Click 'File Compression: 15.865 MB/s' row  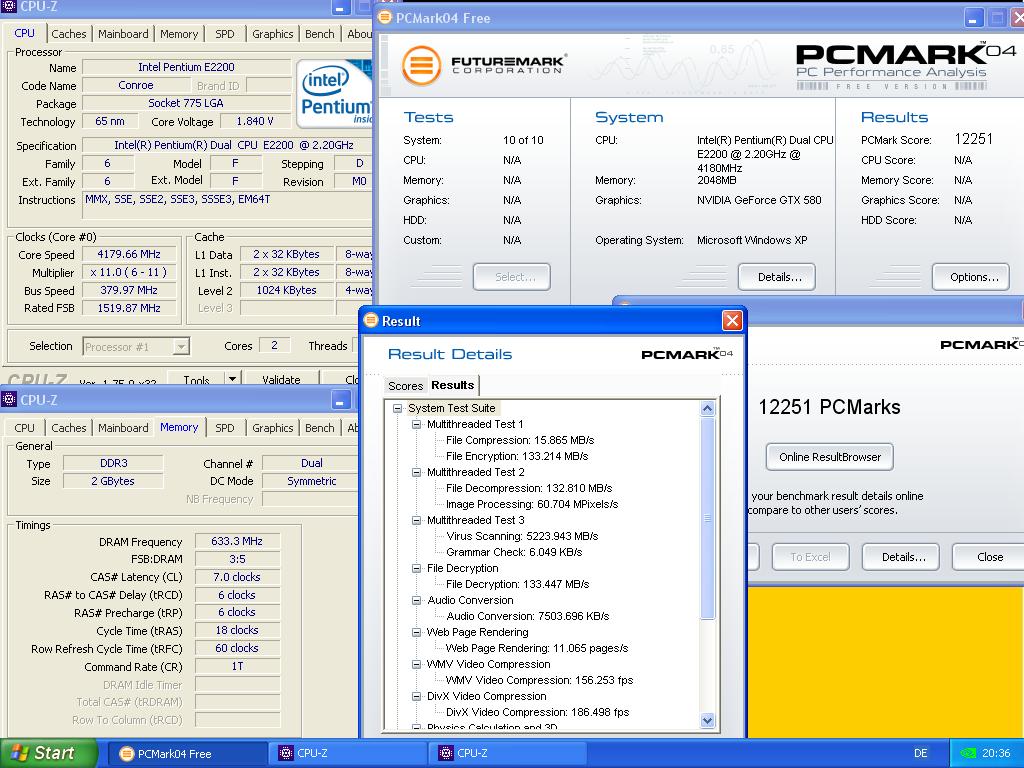pos(520,440)
